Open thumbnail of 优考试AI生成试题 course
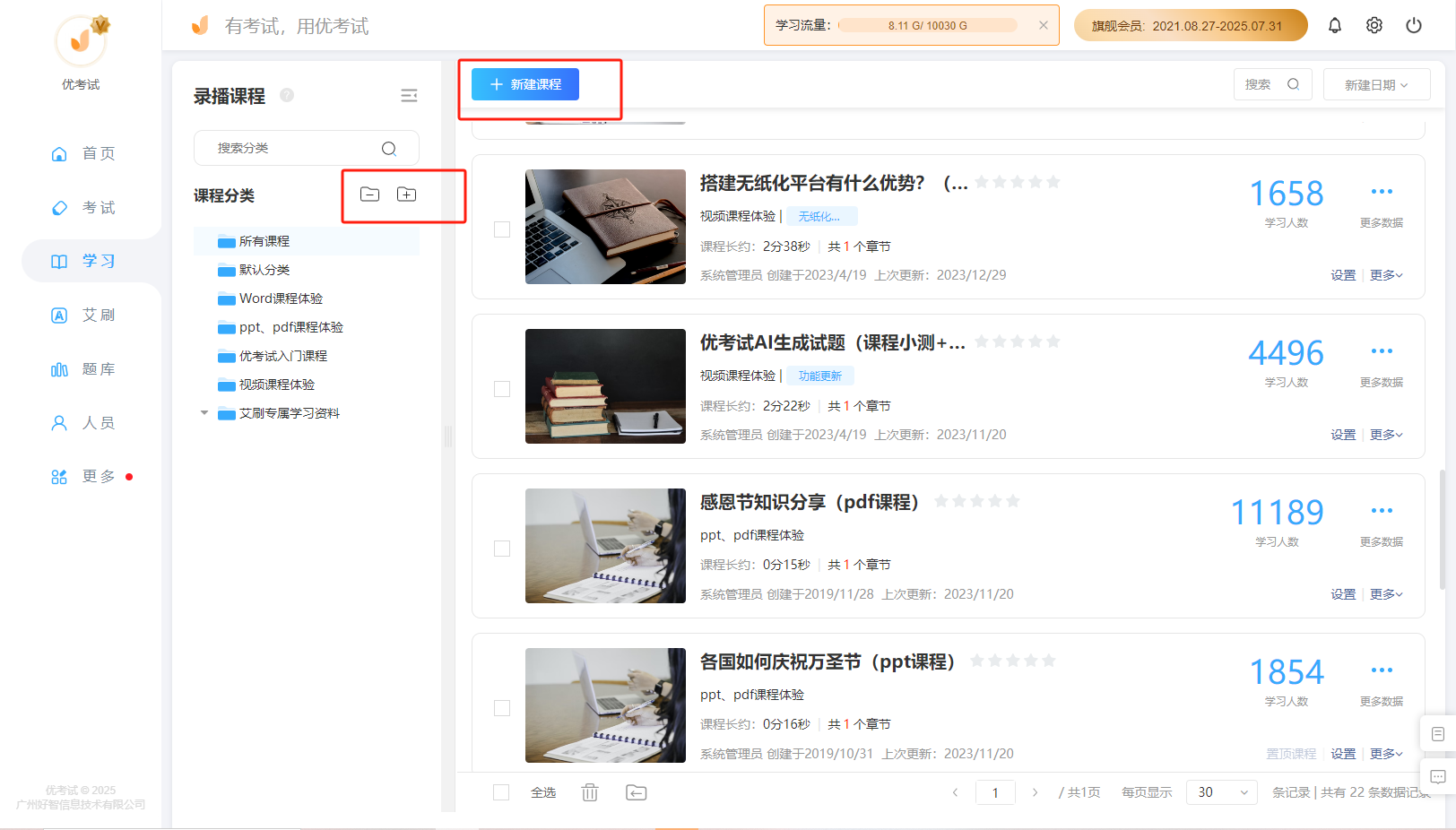The image size is (1456, 830). 605,386
